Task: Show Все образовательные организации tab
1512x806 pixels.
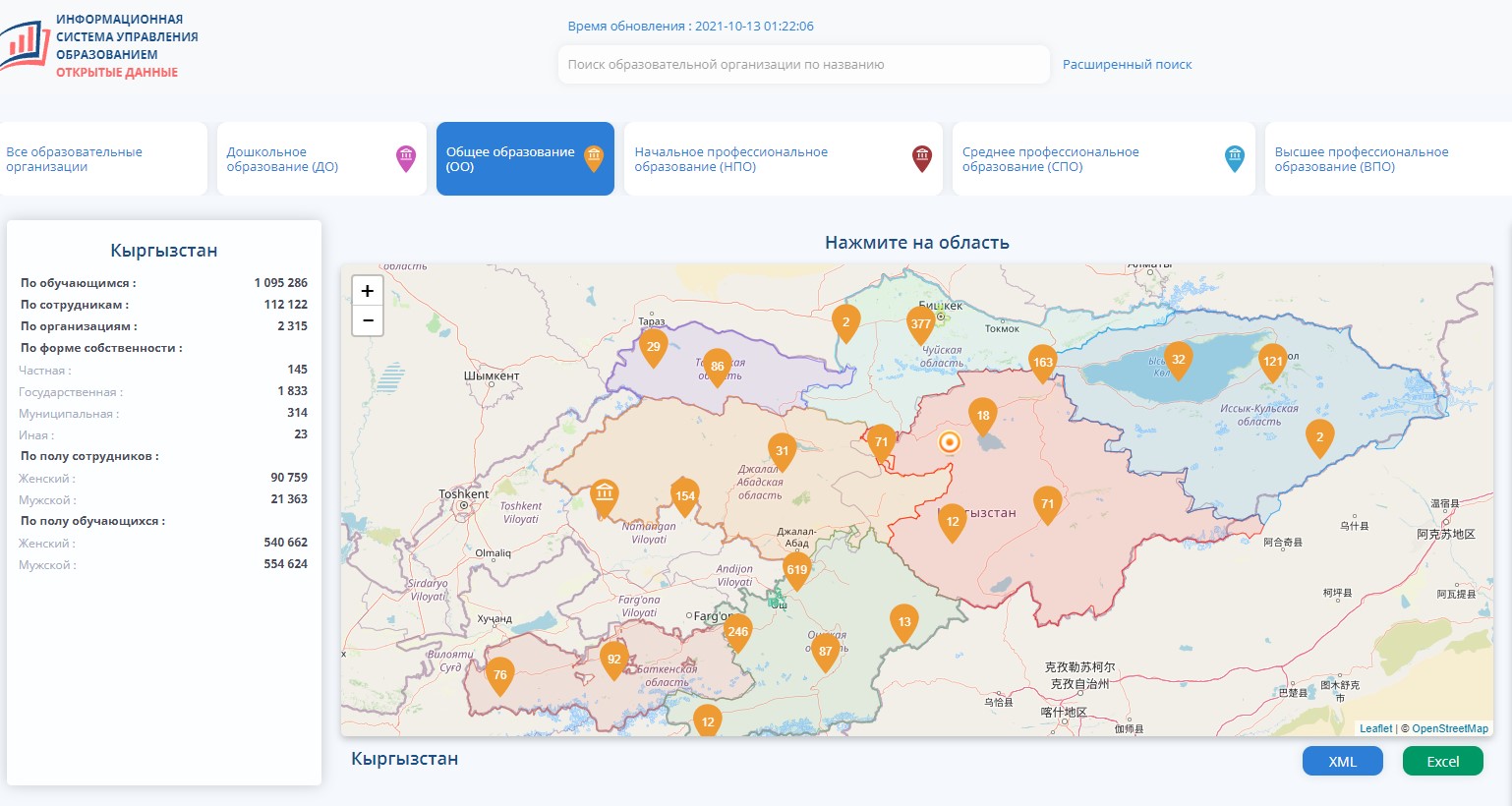Action: (x=102, y=159)
